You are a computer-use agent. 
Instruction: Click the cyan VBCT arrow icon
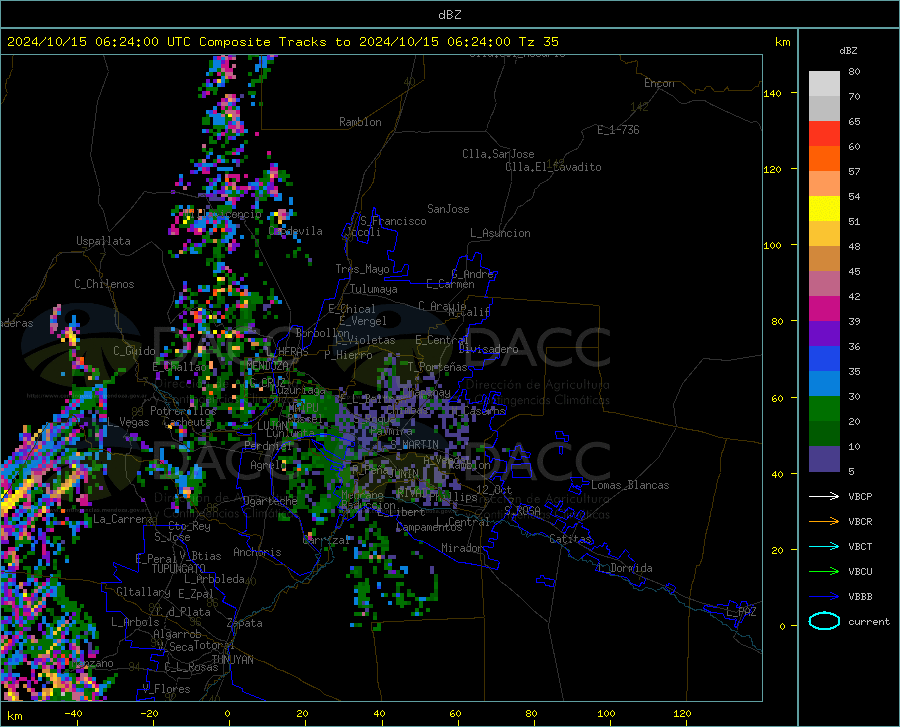point(824,546)
